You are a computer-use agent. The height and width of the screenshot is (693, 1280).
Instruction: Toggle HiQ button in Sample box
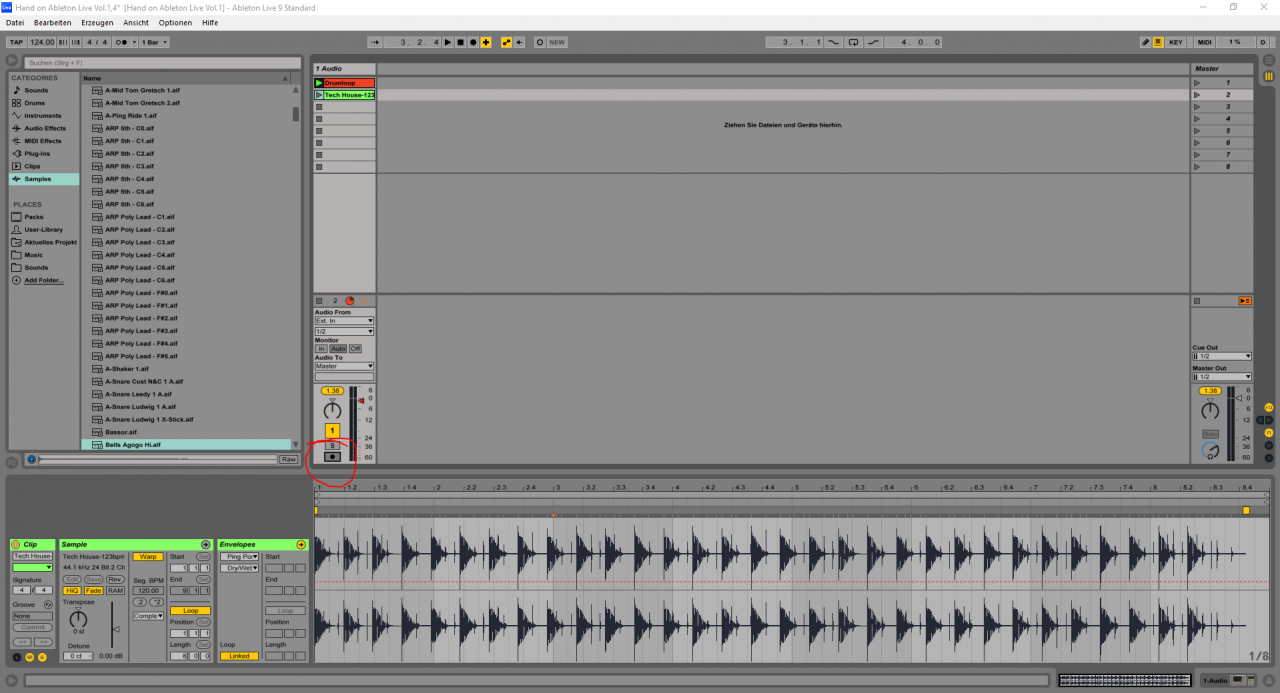click(72, 591)
